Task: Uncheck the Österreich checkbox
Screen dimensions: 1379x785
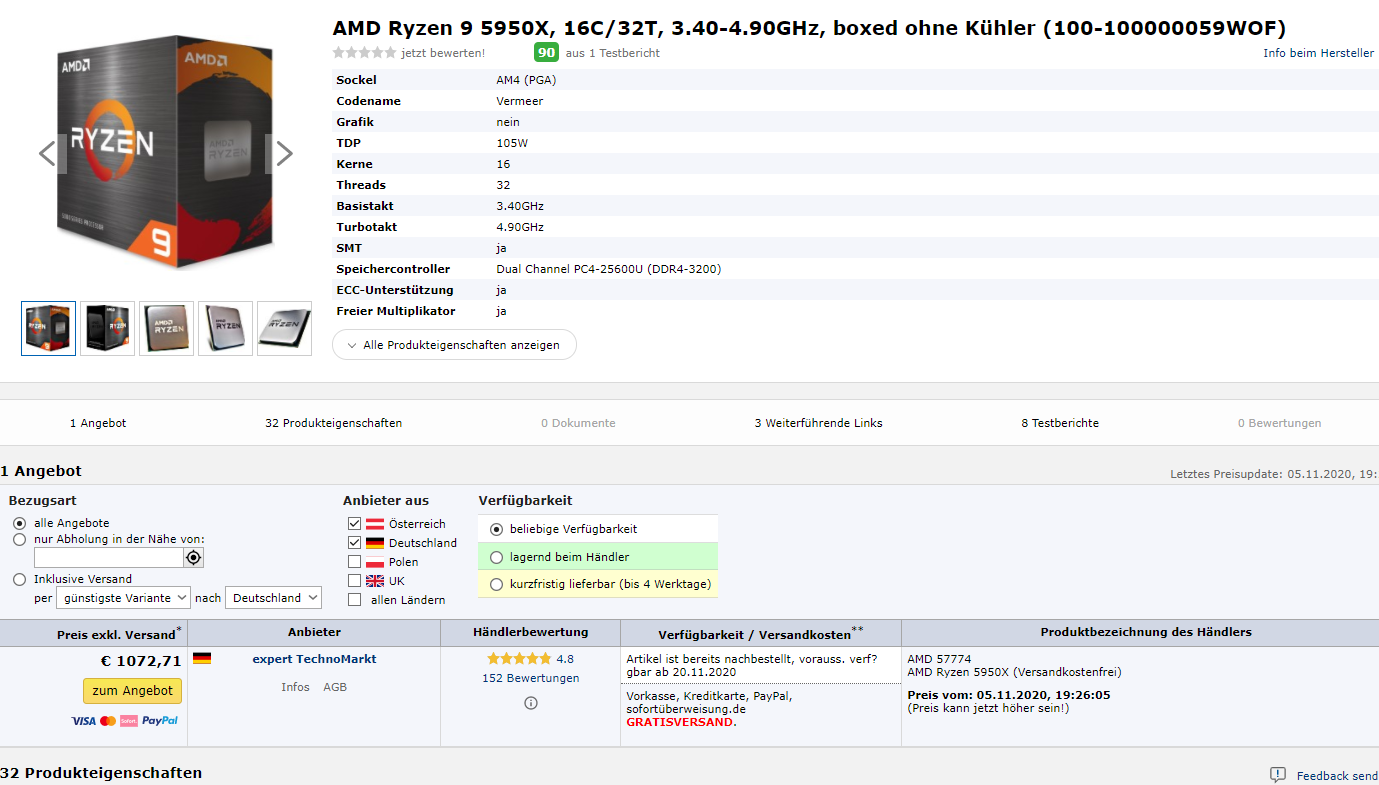Action: coord(354,524)
